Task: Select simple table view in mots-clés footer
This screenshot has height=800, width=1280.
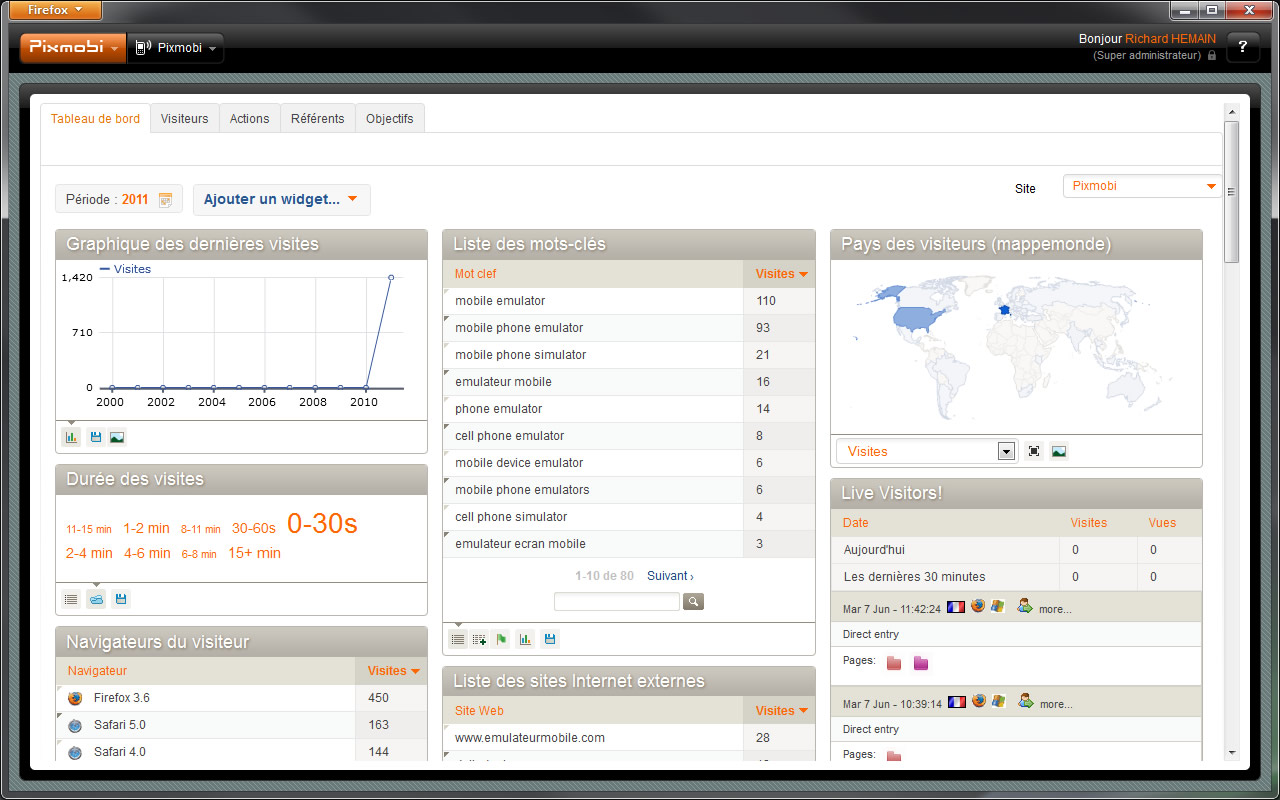Action: tap(458, 639)
